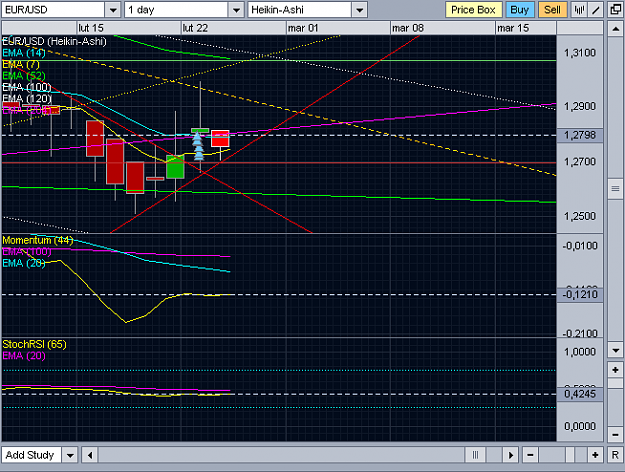Click the horizontal scrollbar thumb
This screenshot has width=625, height=472.
click(x=475, y=455)
